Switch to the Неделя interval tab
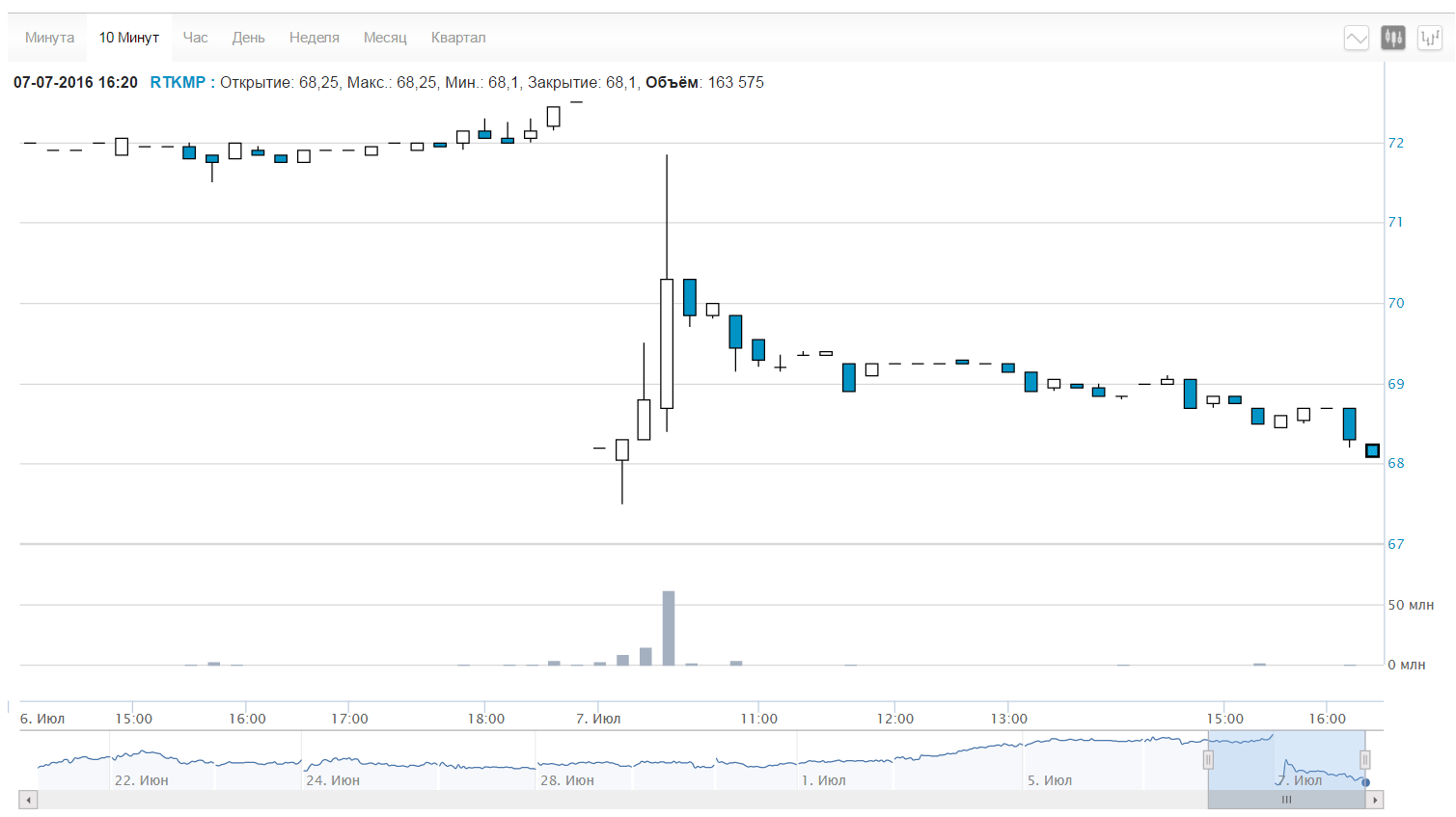 (x=314, y=38)
